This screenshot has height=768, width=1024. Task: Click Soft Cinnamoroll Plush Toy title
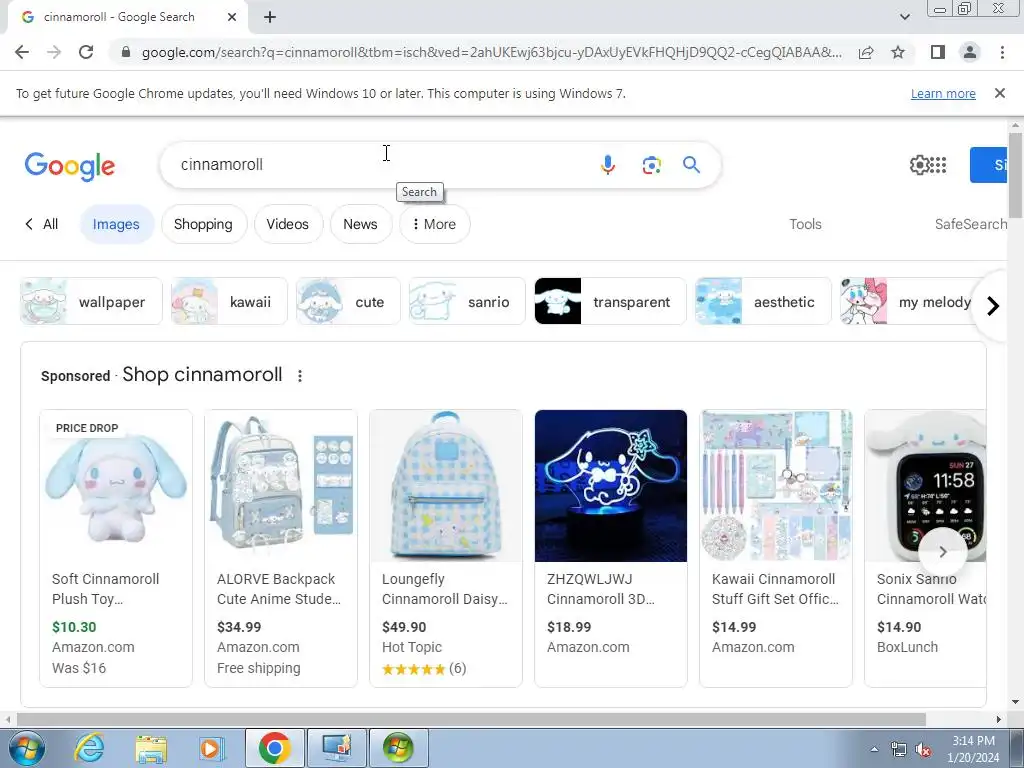click(106, 589)
